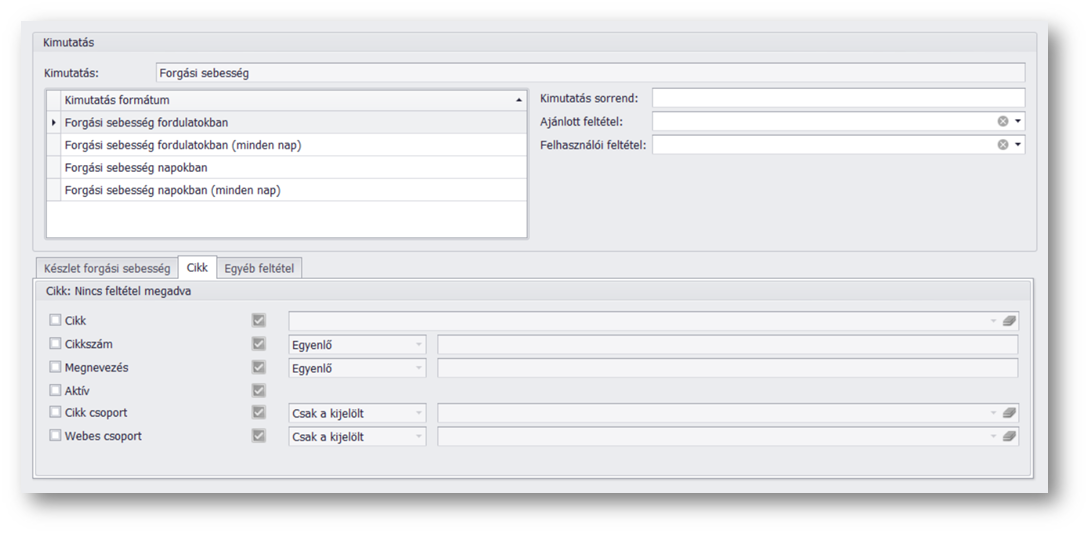The width and height of the screenshot is (1090, 535).
Task: Click the Kimutatás sorrend input field
Action: click(837, 98)
